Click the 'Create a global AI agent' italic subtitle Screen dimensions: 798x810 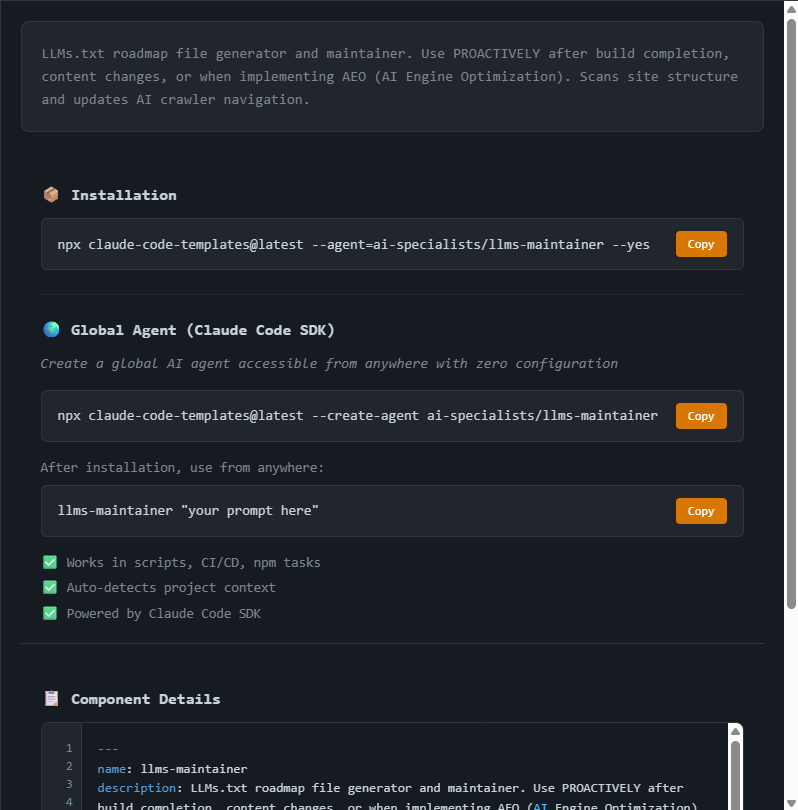point(329,364)
